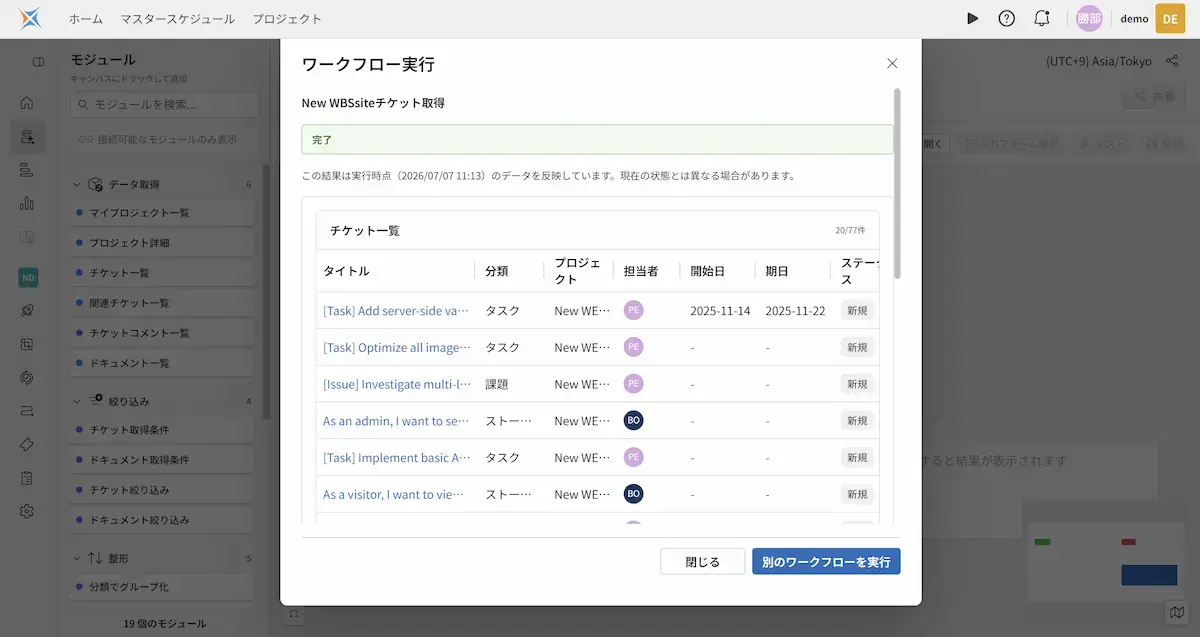Click the BO avatar in the 'As an admin' row
The image size is (1200, 637).
[x=633, y=421]
